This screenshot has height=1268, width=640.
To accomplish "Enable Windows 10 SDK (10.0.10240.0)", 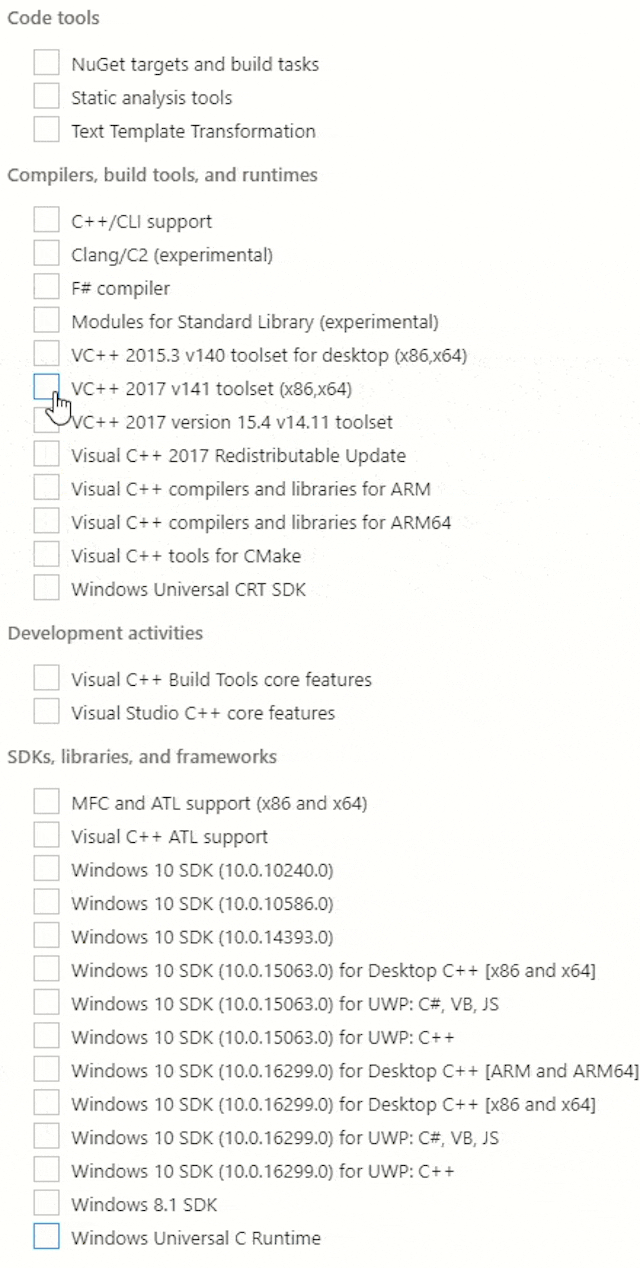I will click(45, 868).
